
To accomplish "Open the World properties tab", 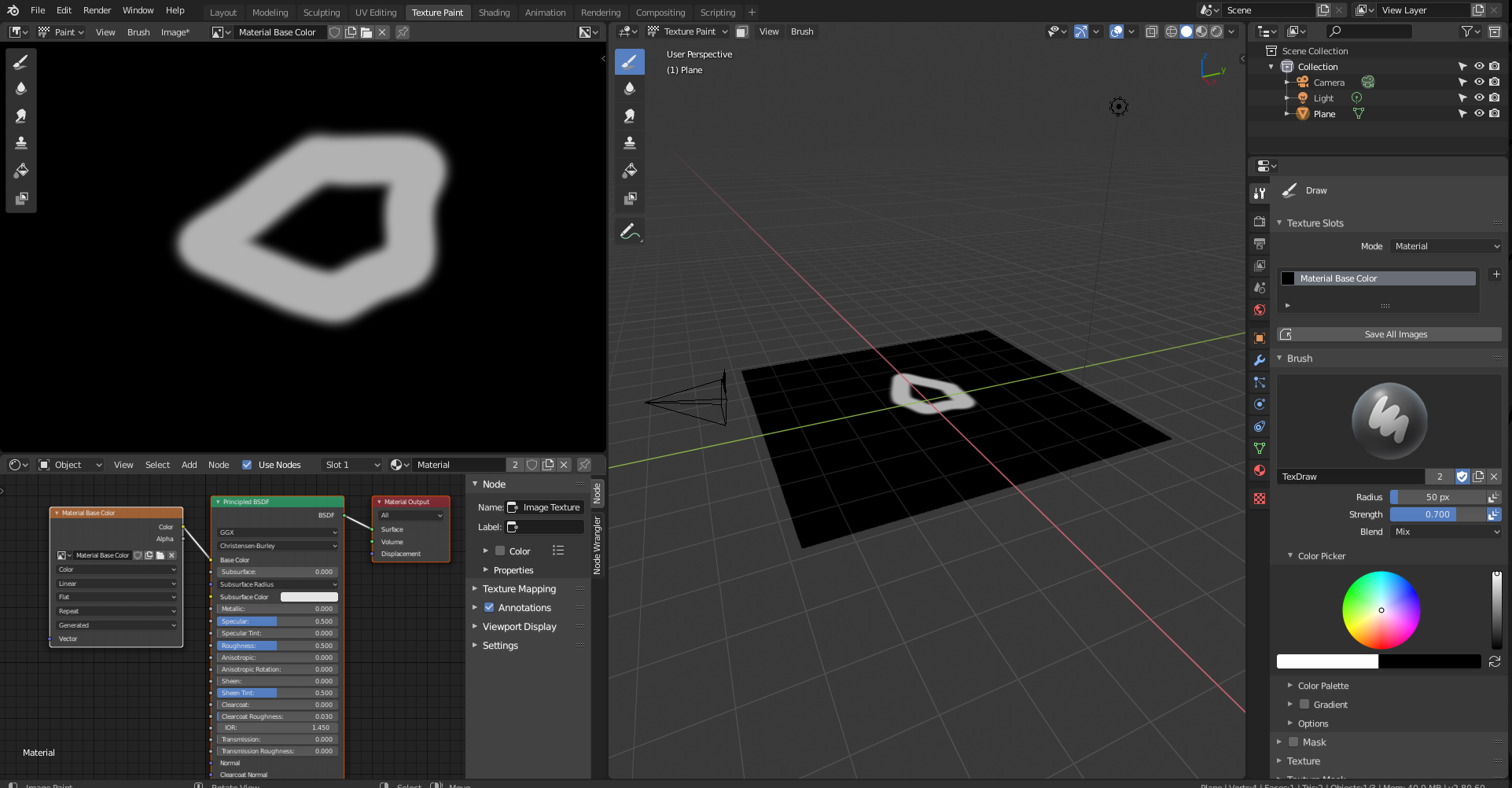I will click(1259, 310).
